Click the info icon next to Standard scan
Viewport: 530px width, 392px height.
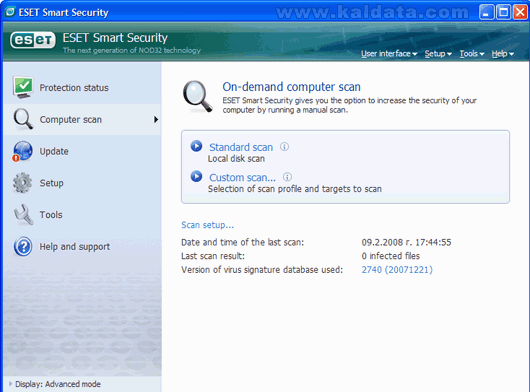tap(284, 147)
